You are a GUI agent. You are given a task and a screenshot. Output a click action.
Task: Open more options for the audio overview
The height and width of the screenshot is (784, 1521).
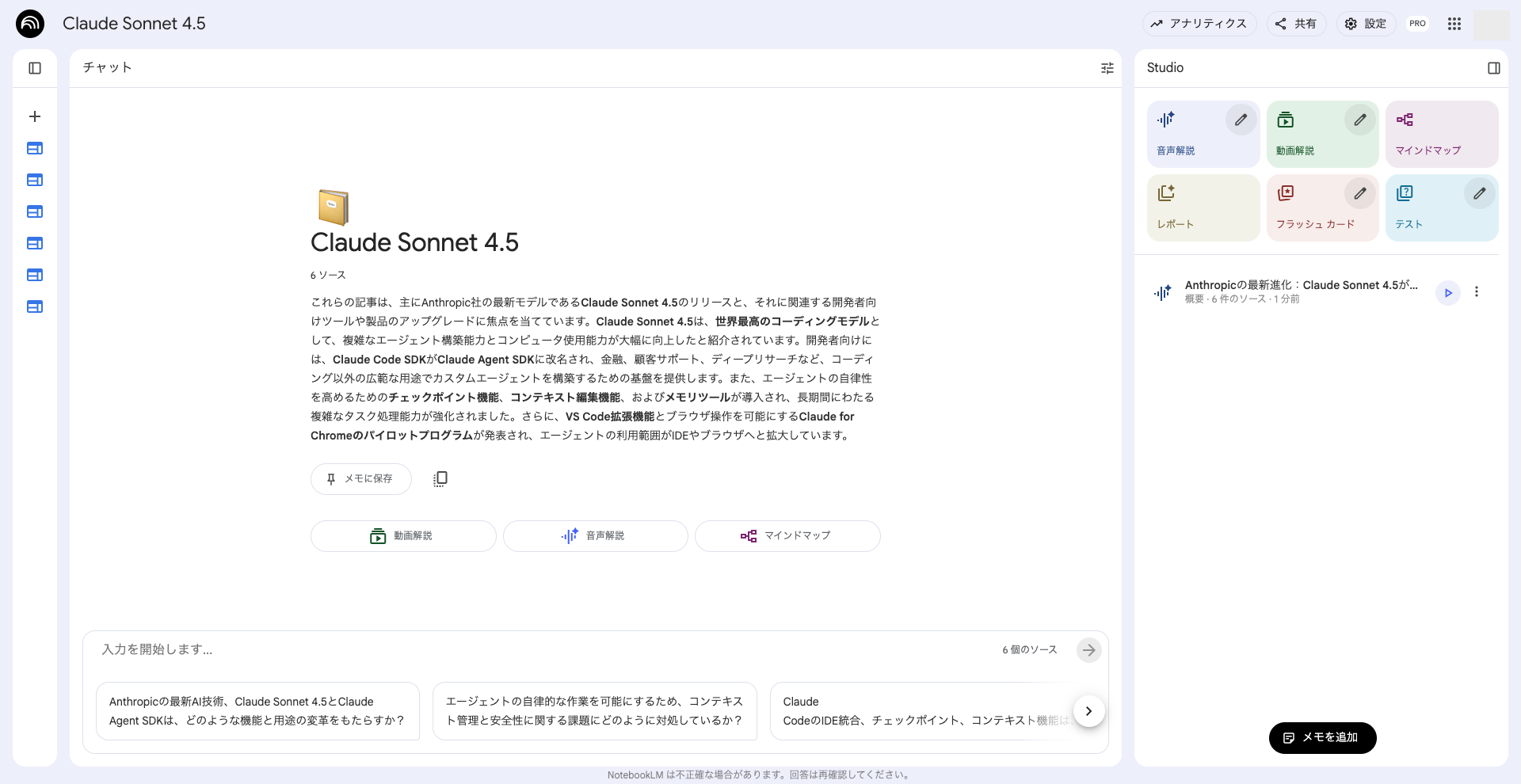[x=1477, y=292]
